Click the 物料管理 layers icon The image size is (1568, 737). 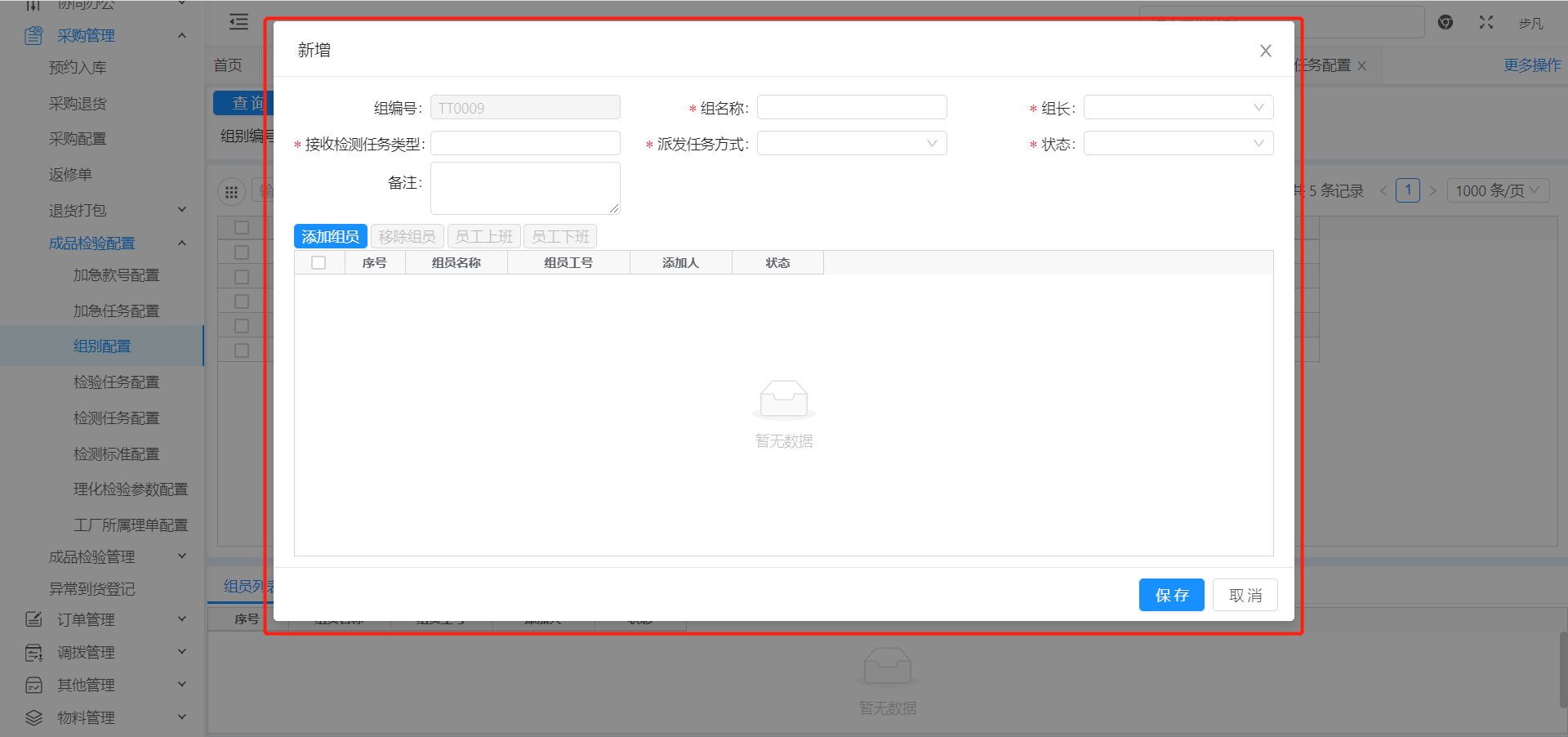point(33,717)
